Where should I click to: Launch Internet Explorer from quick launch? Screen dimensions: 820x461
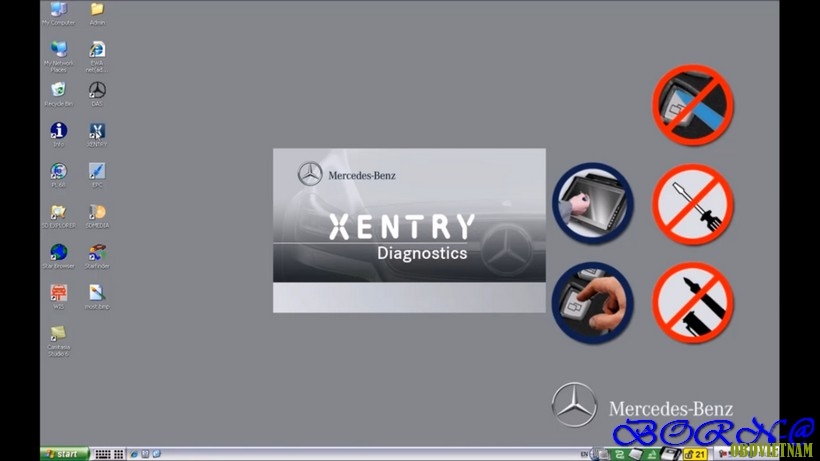[134, 454]
